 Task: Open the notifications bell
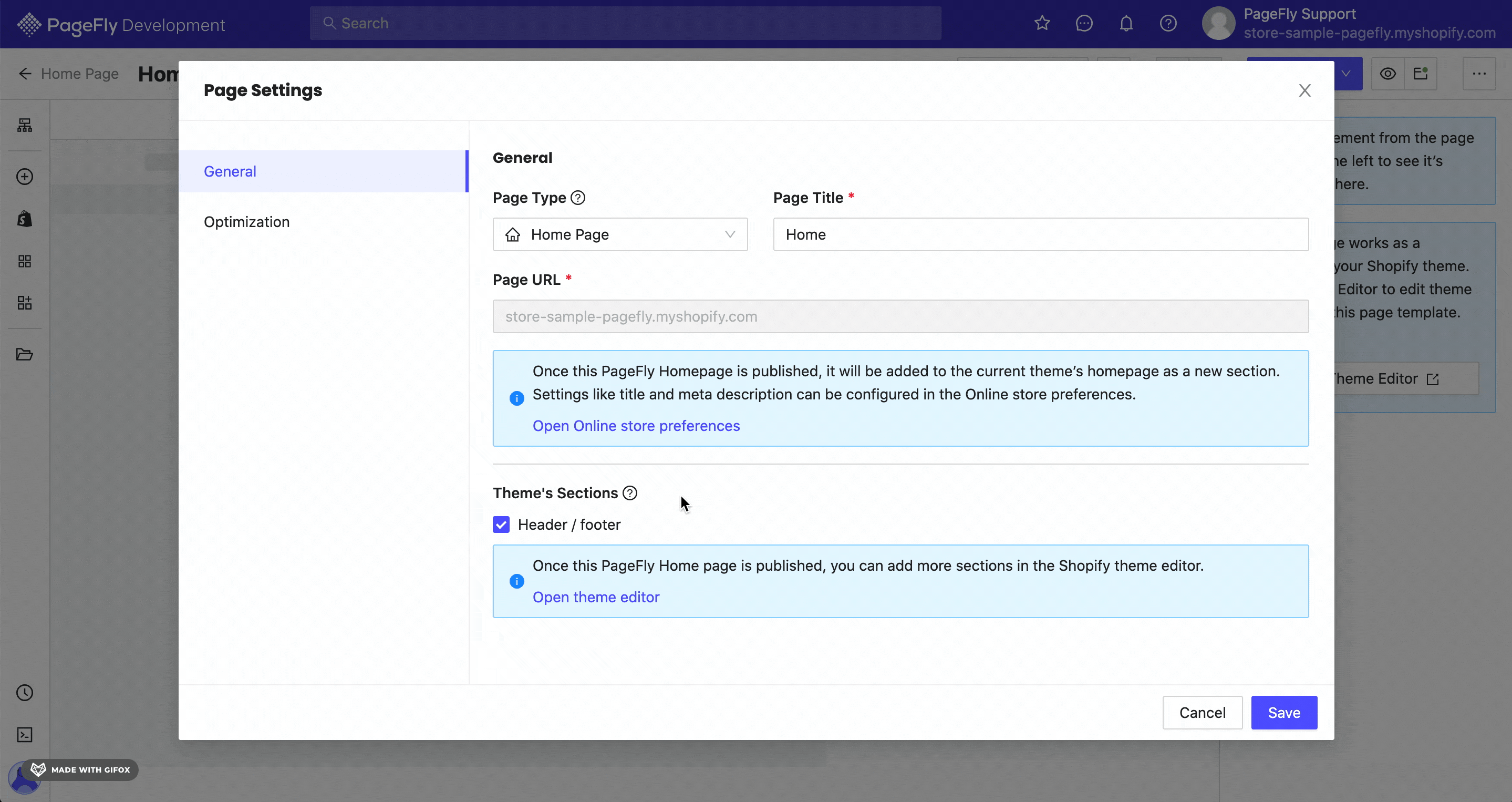coord(1126,24)
